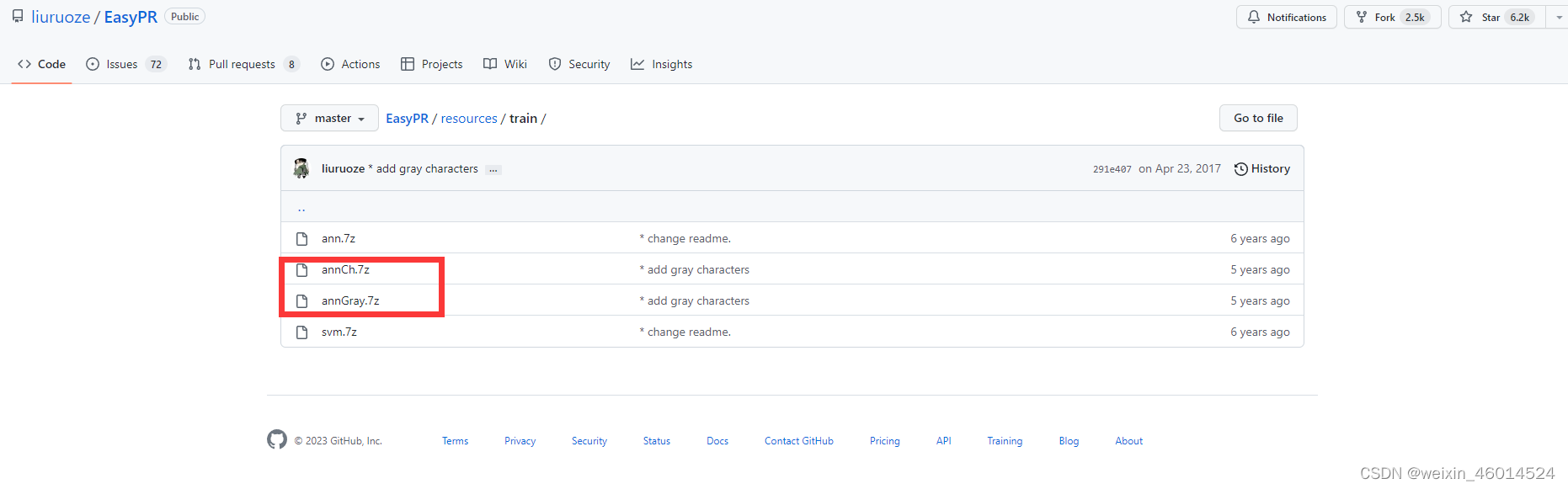Open the API footer link
This screenshot has height=489, width=1568.
point(944,441)
